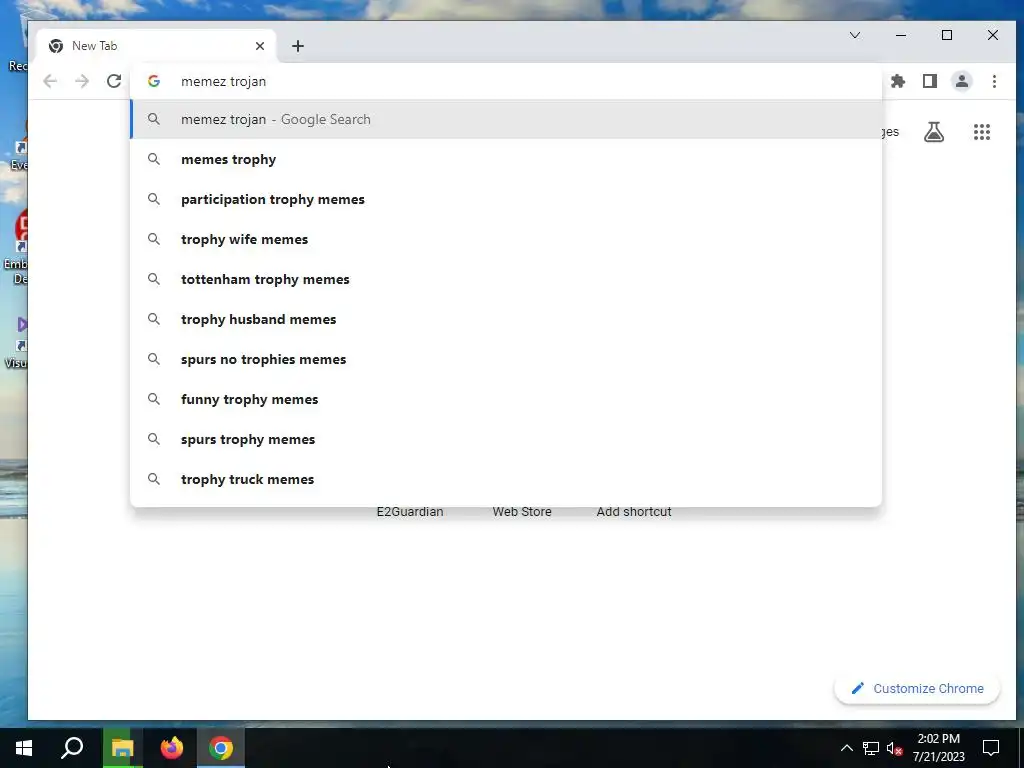The height and width of the screenshot is (768, 1024).
Task: Open a new tab with the plus button
Action: pos(298,46)
